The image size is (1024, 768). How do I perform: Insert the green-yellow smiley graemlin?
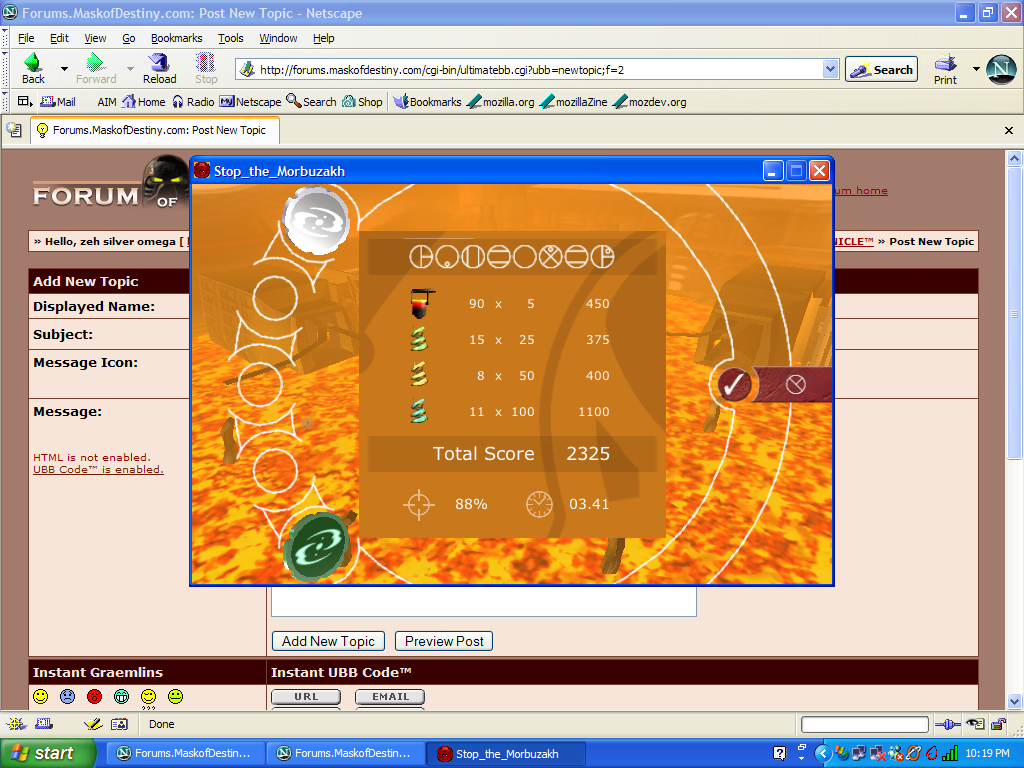point(175,697)
